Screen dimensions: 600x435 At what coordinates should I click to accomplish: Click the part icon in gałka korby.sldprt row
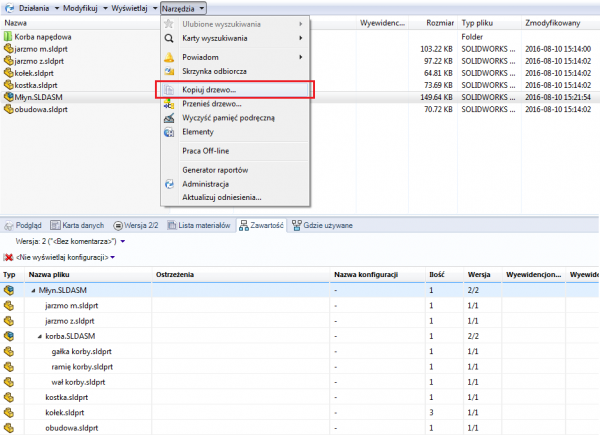9,351
